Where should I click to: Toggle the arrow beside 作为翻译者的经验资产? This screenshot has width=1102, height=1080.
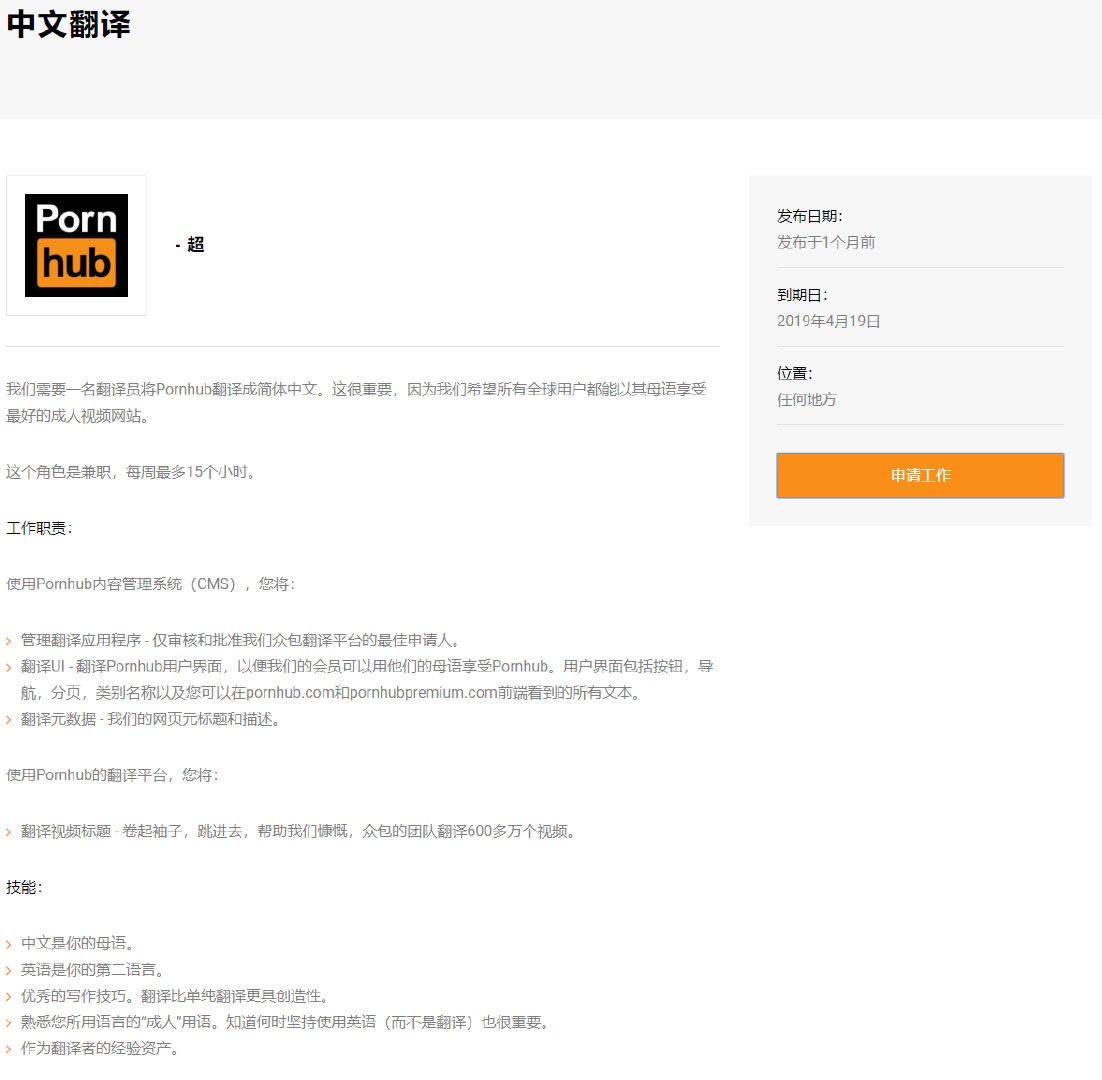point(12,1048)
